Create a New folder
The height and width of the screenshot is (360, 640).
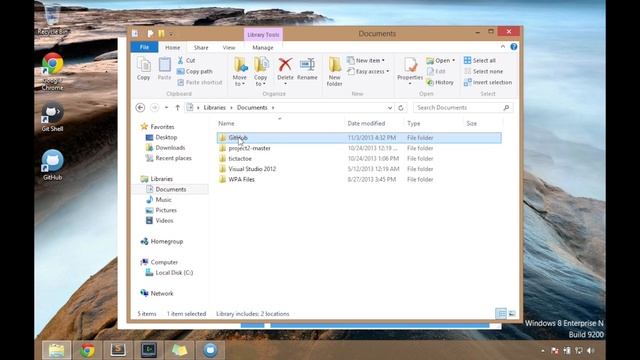point(334,71)
